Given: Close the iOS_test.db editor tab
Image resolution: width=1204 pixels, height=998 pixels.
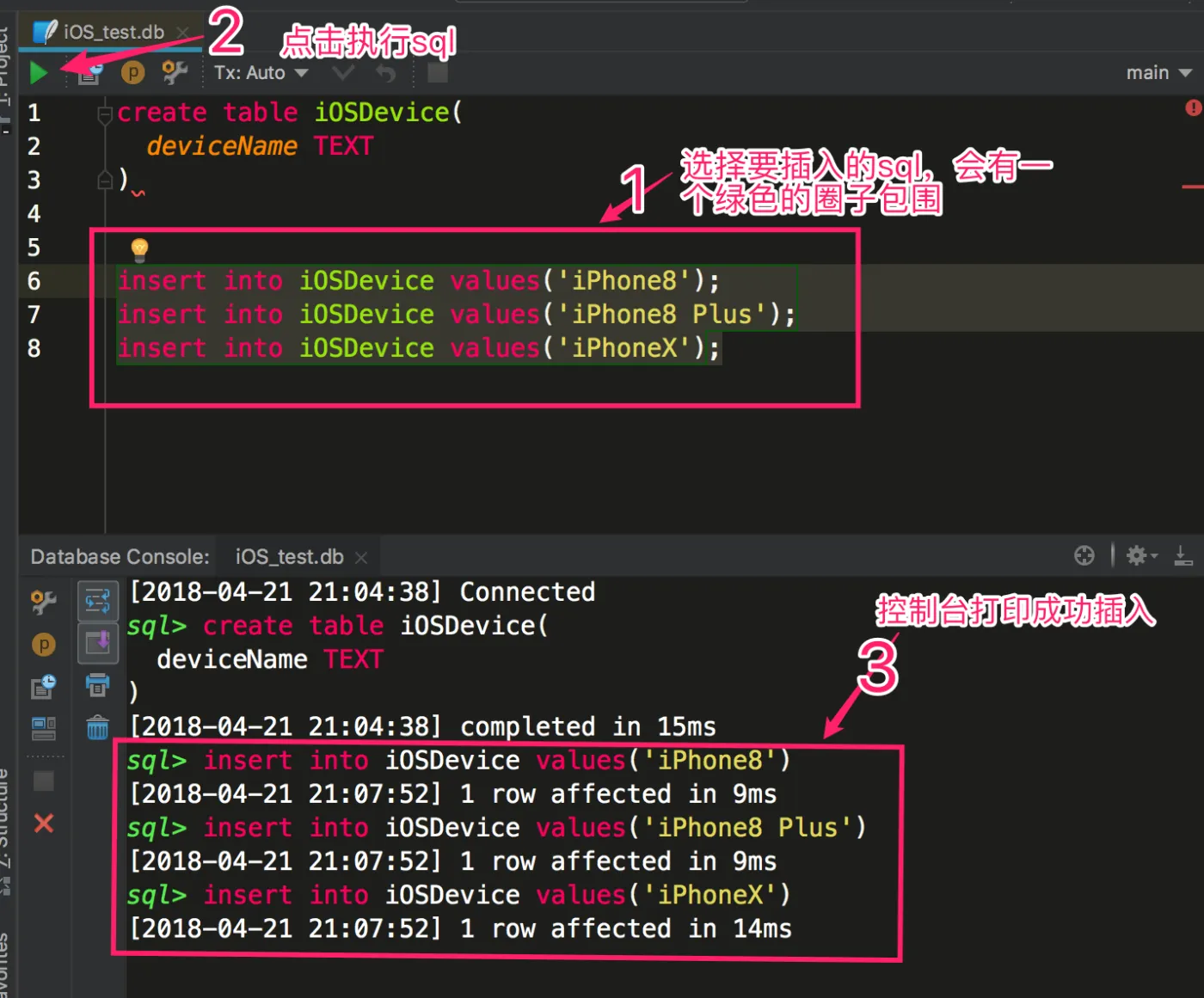Looking at the screenshot, I should 182,33.
